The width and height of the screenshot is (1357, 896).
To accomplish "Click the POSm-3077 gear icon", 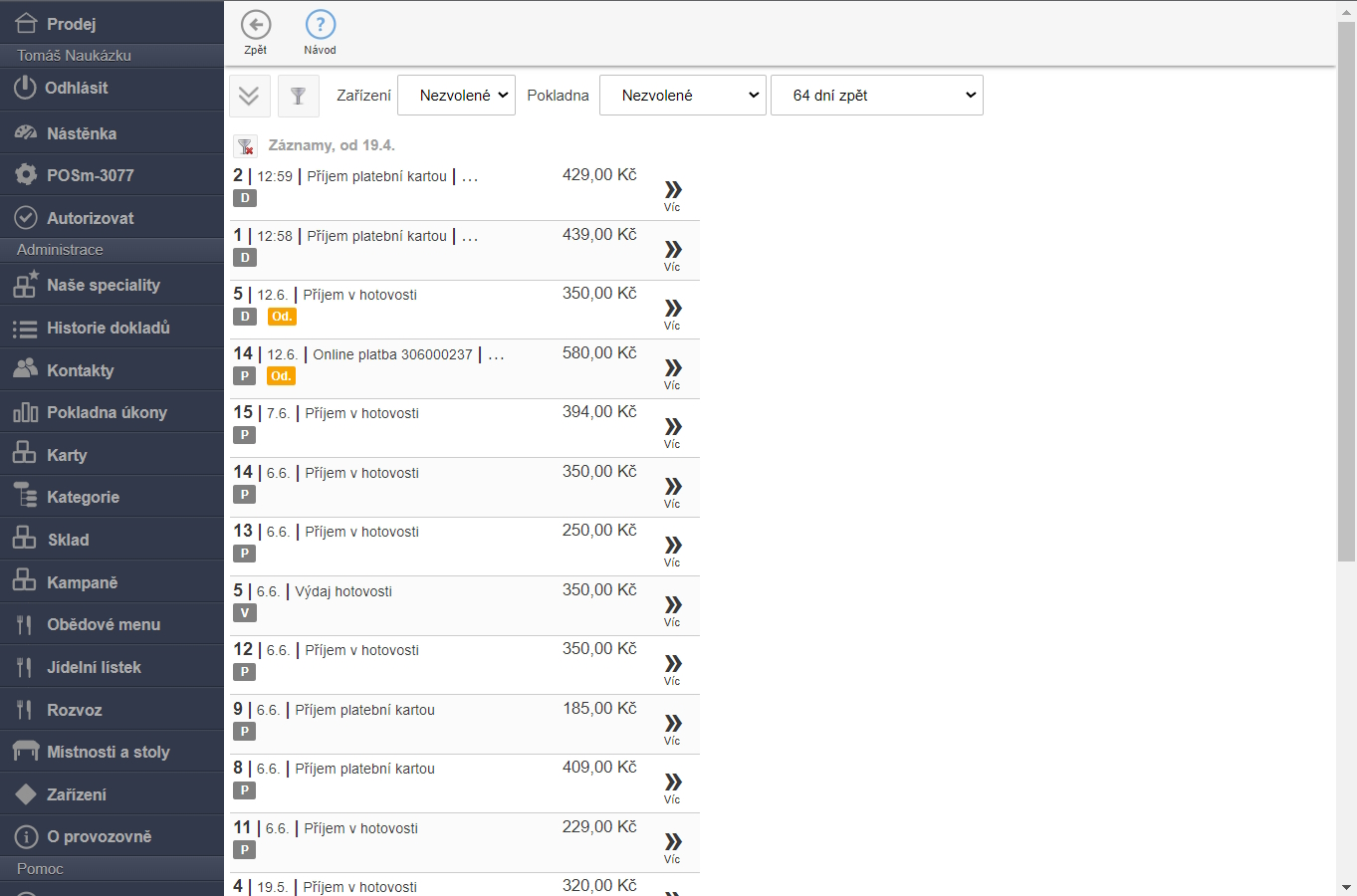I will (26, 175).
